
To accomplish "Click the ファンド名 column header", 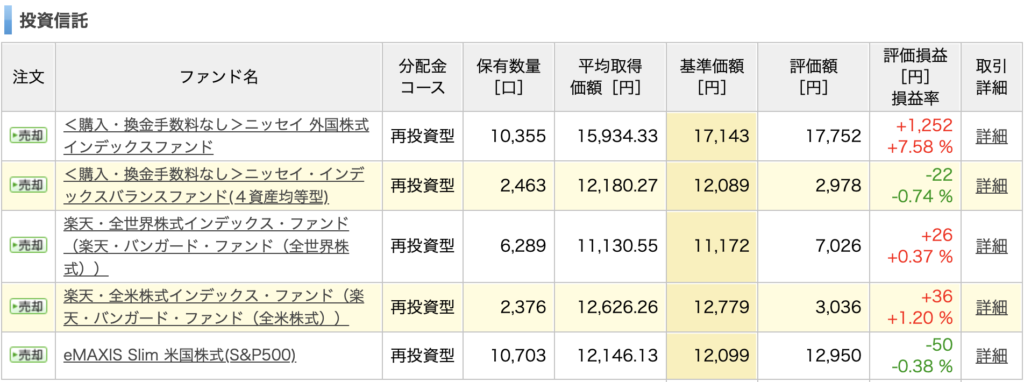I will click(x=219, y=77).
